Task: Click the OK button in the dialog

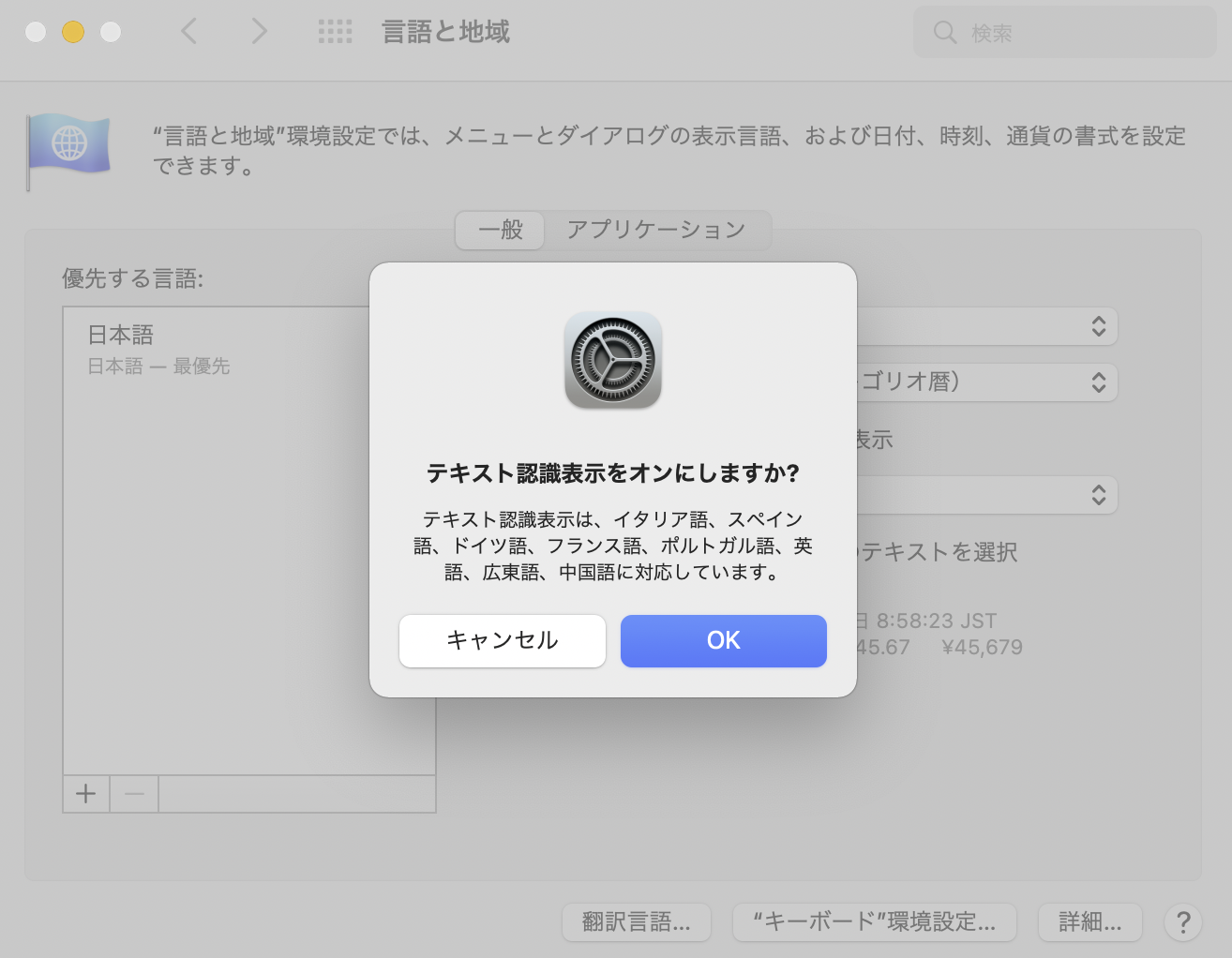Action: (x=723, y=640)
